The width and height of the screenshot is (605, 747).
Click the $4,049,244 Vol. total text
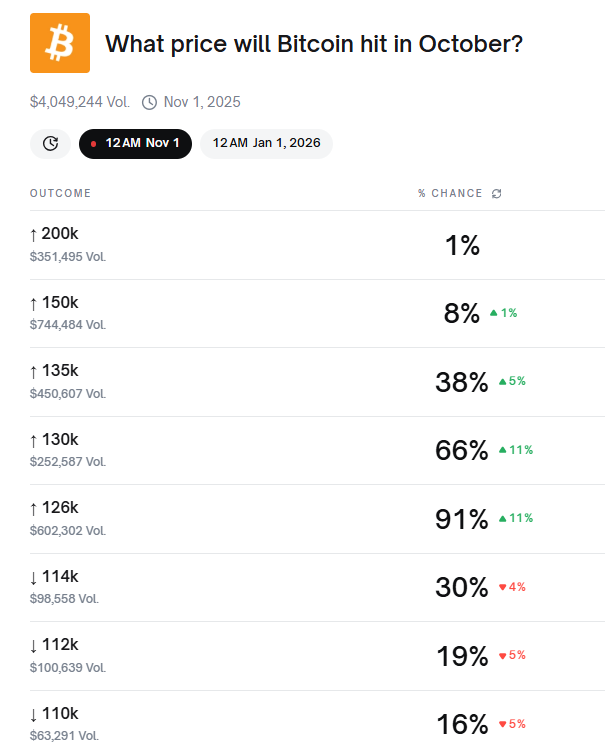click(80, 102)
